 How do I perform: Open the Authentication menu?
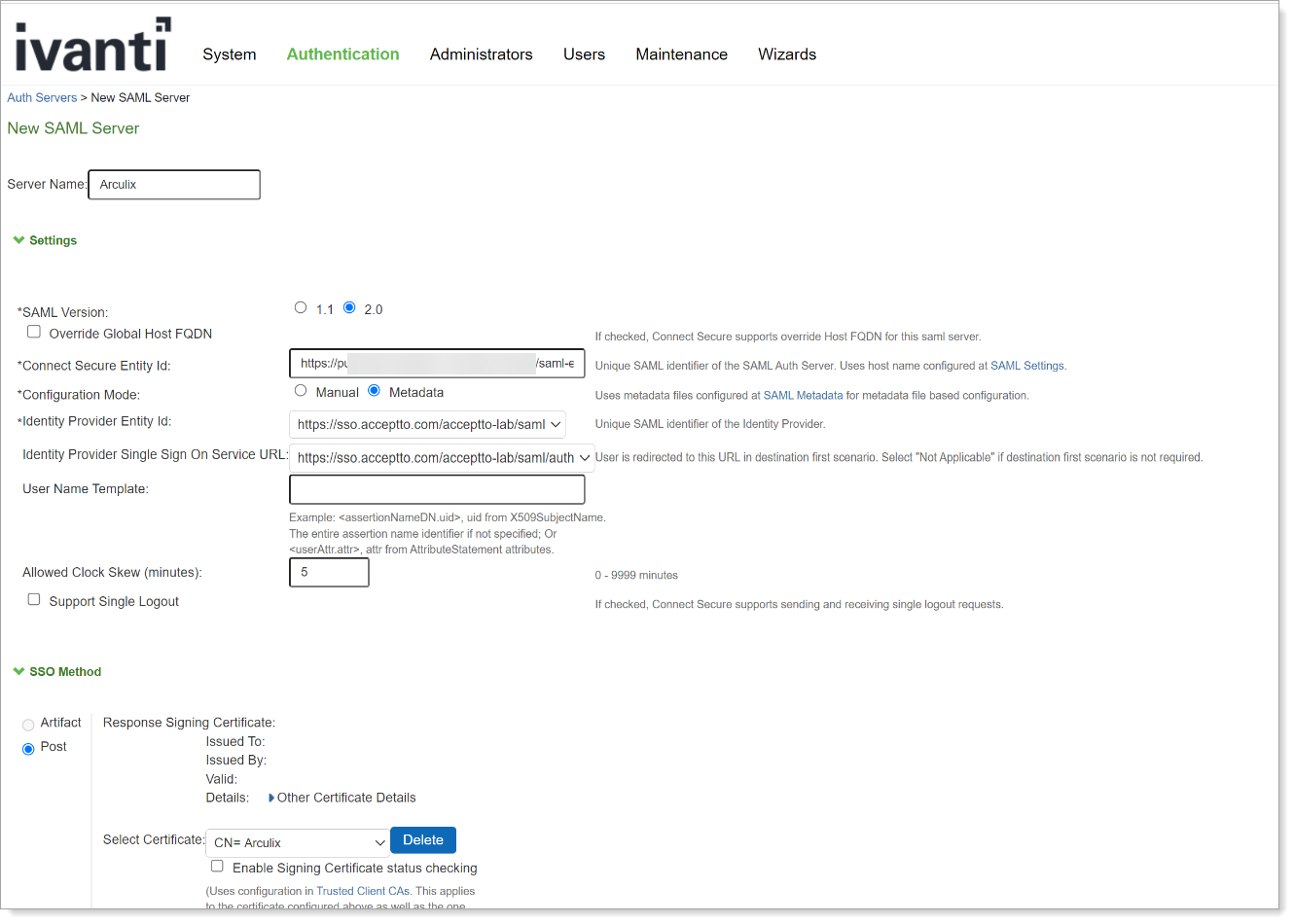click(x=342, y=54)
